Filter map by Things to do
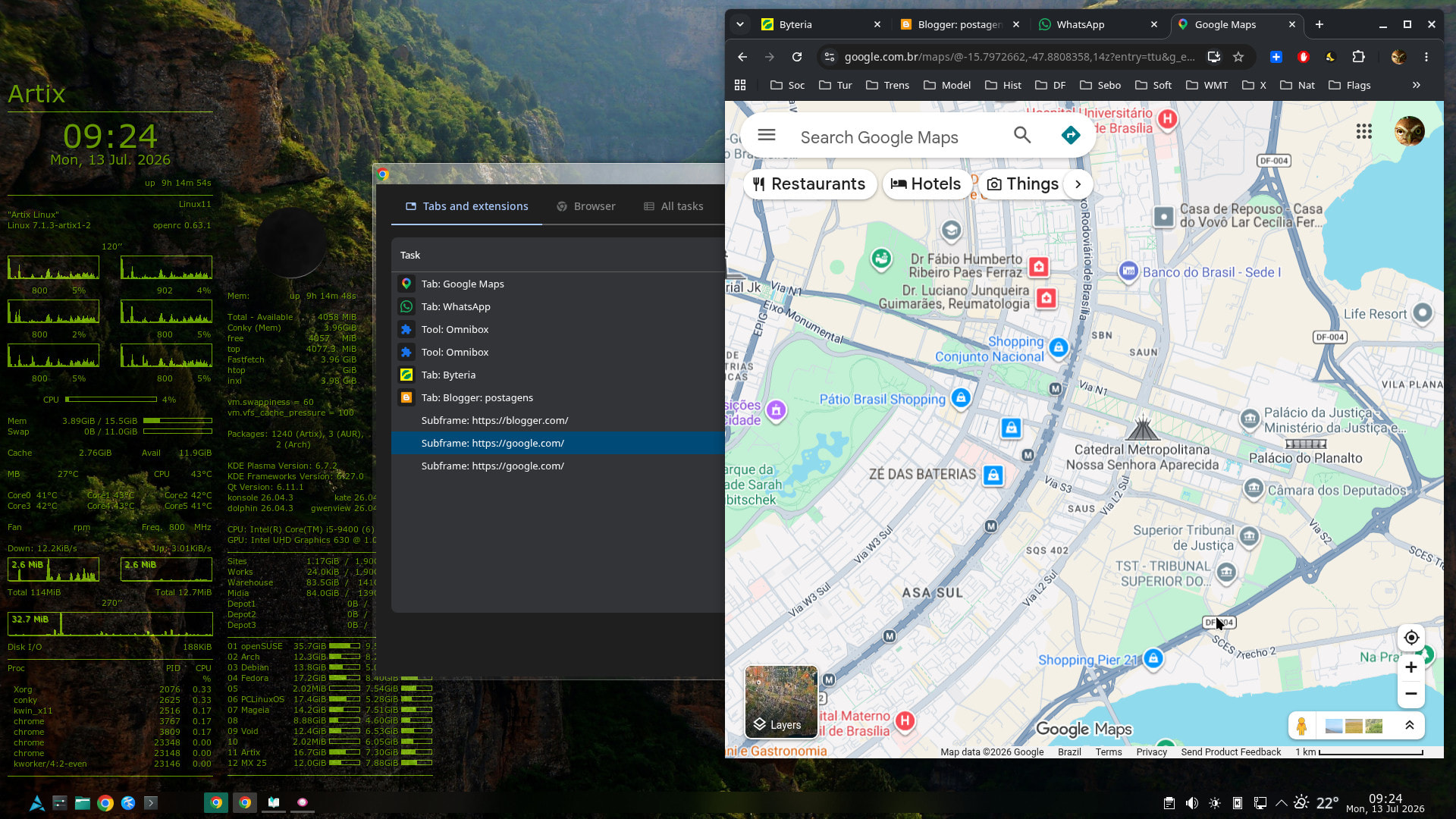The image size is (1456, 819). pyautogui.click(x=1022, y=184)
